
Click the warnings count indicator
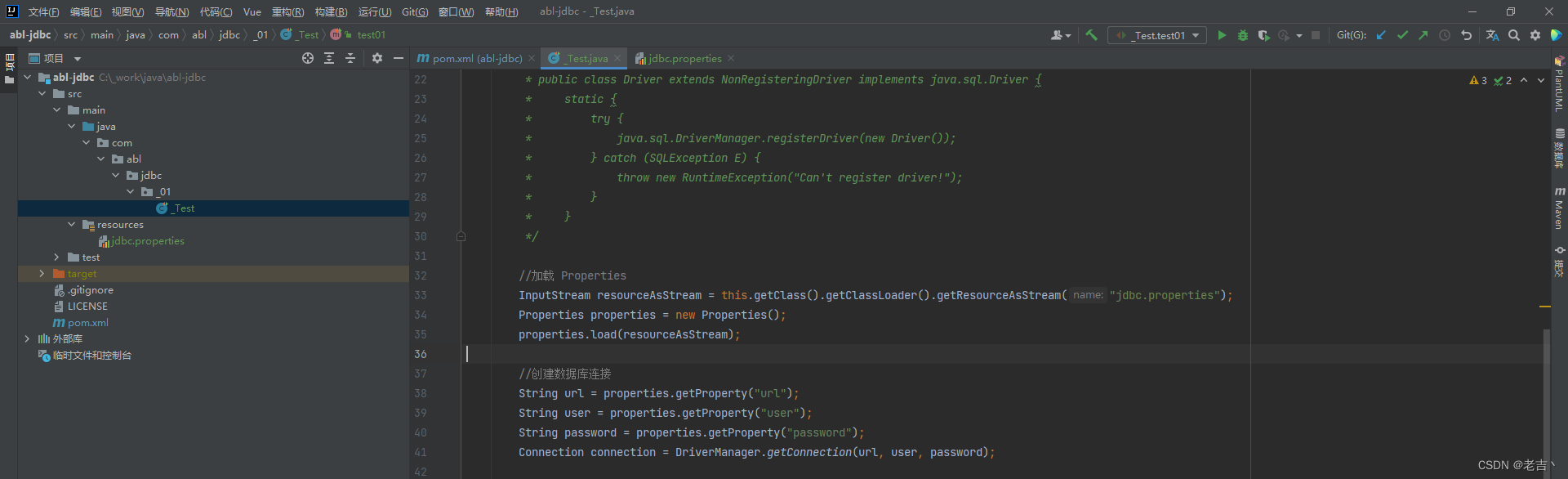1478,80
